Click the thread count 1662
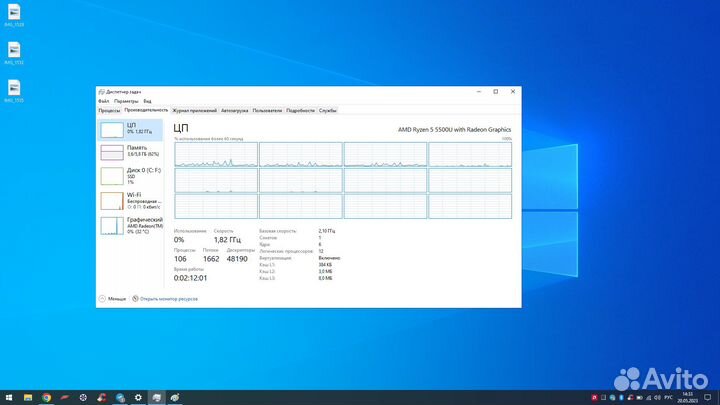Image resolution: width=720 pixels, height=405 pixels. tap(211, 259)
